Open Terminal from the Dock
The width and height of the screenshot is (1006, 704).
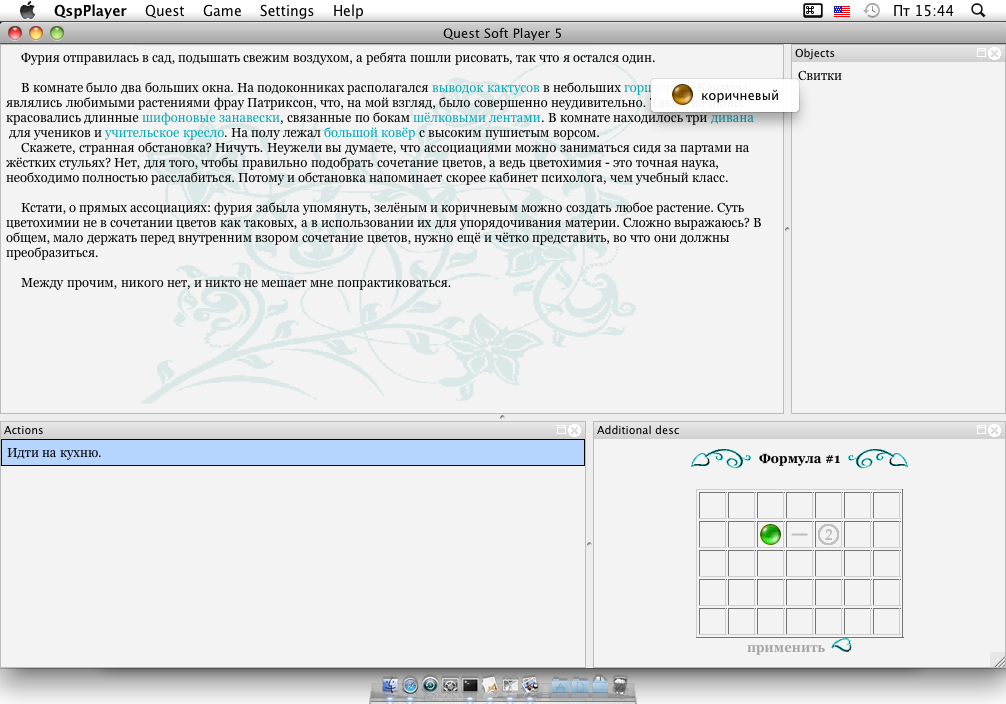[x=470, y=686]
